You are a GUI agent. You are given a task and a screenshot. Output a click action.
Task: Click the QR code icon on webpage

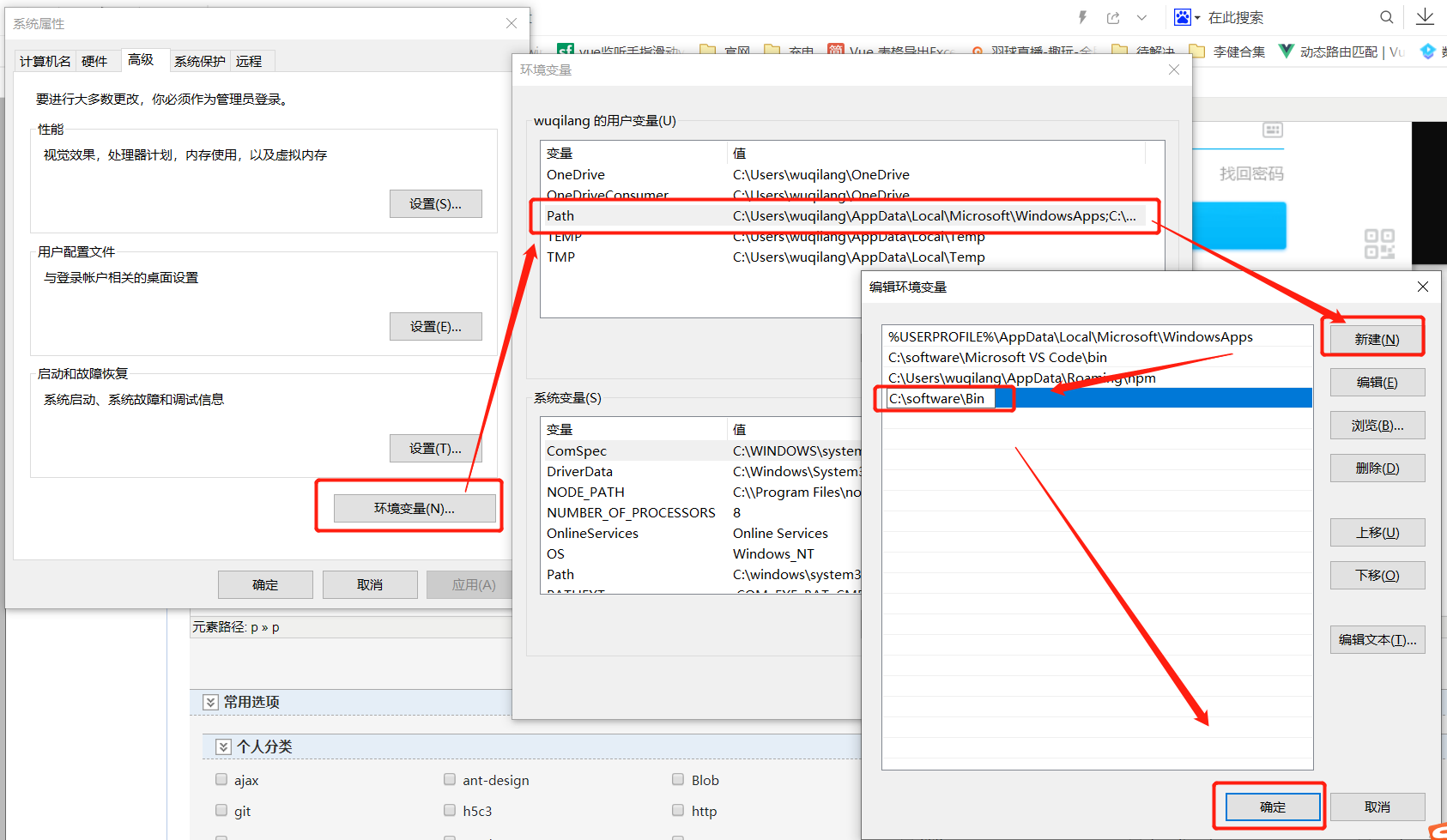coord(1379,244)
